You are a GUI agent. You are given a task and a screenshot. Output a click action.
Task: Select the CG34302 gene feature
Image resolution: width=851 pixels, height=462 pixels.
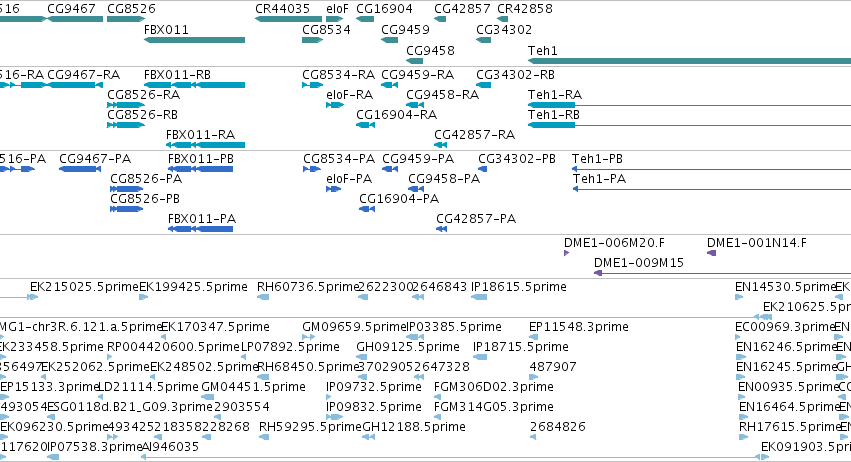click(484, 40)
